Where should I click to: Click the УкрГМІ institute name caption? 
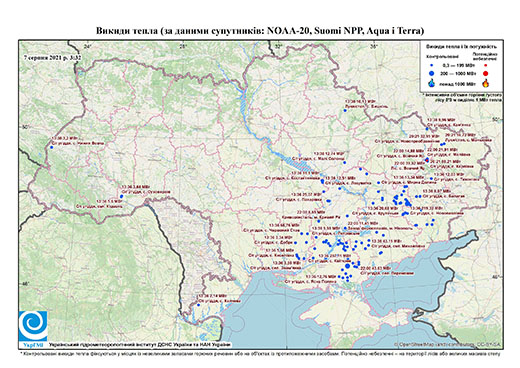tap(140, 345)
